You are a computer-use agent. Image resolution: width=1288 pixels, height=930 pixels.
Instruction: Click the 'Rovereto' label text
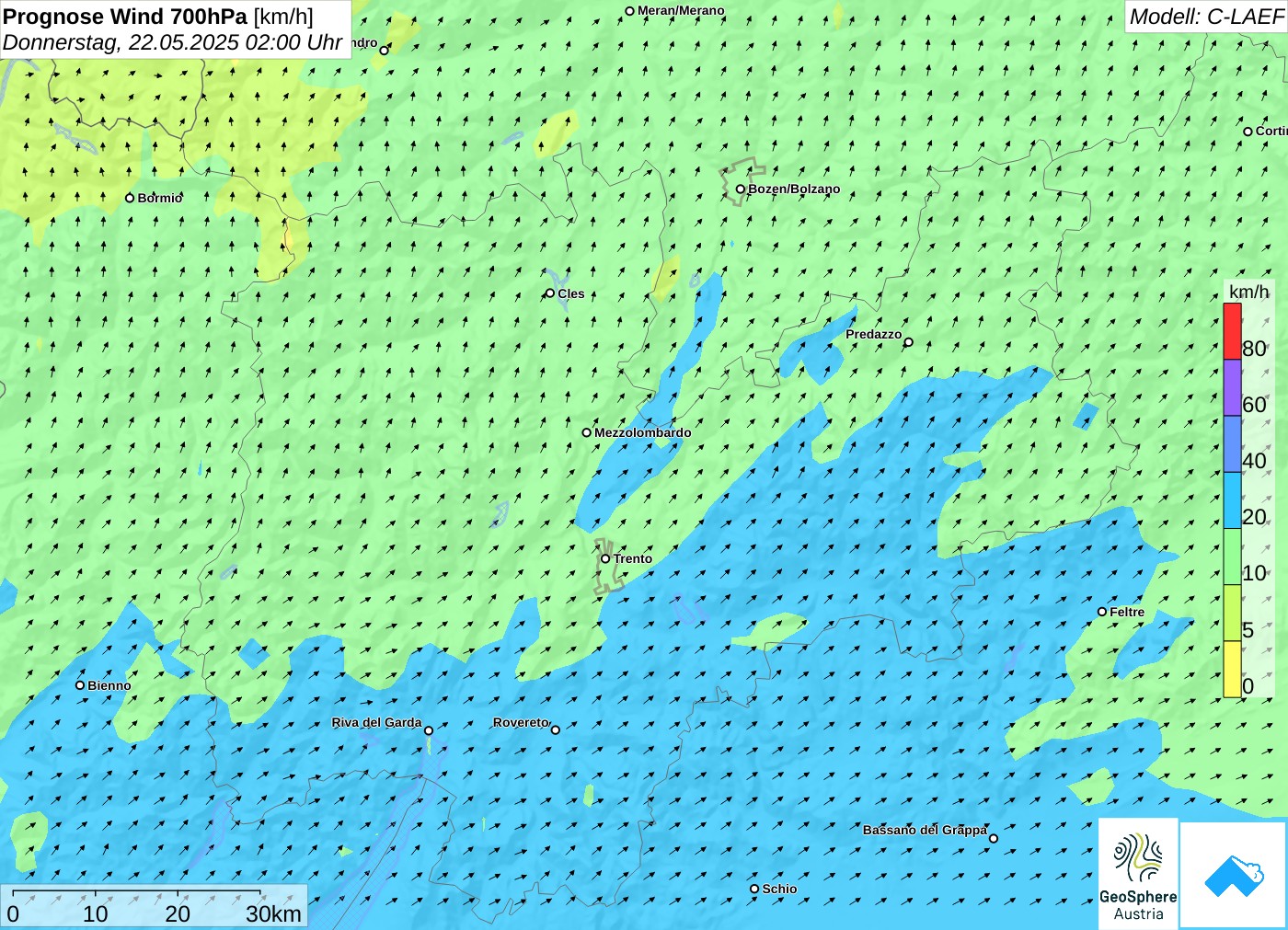click(521, 722)
